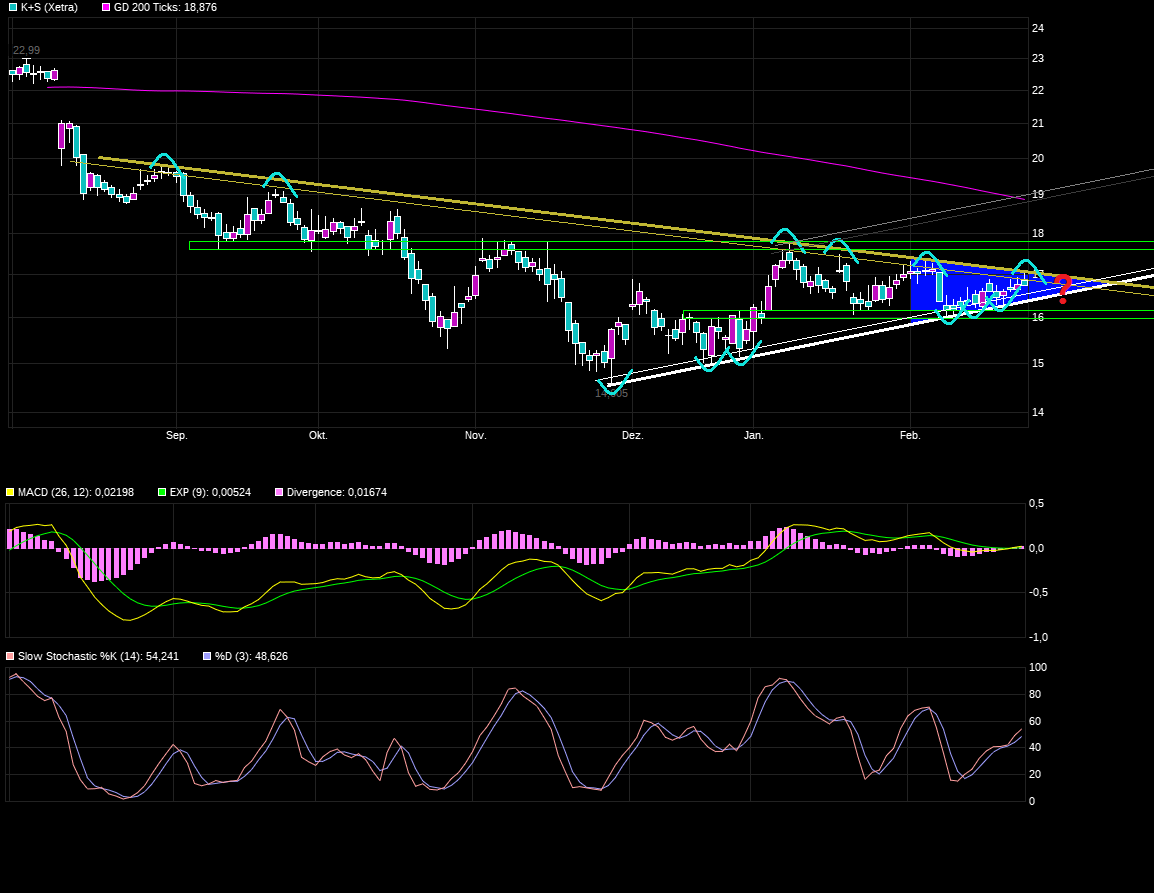Viewport: 1154px width, 893px height.
Task: Select Slow Stochastic %K (14): 54,241 label
Action: 99,656
